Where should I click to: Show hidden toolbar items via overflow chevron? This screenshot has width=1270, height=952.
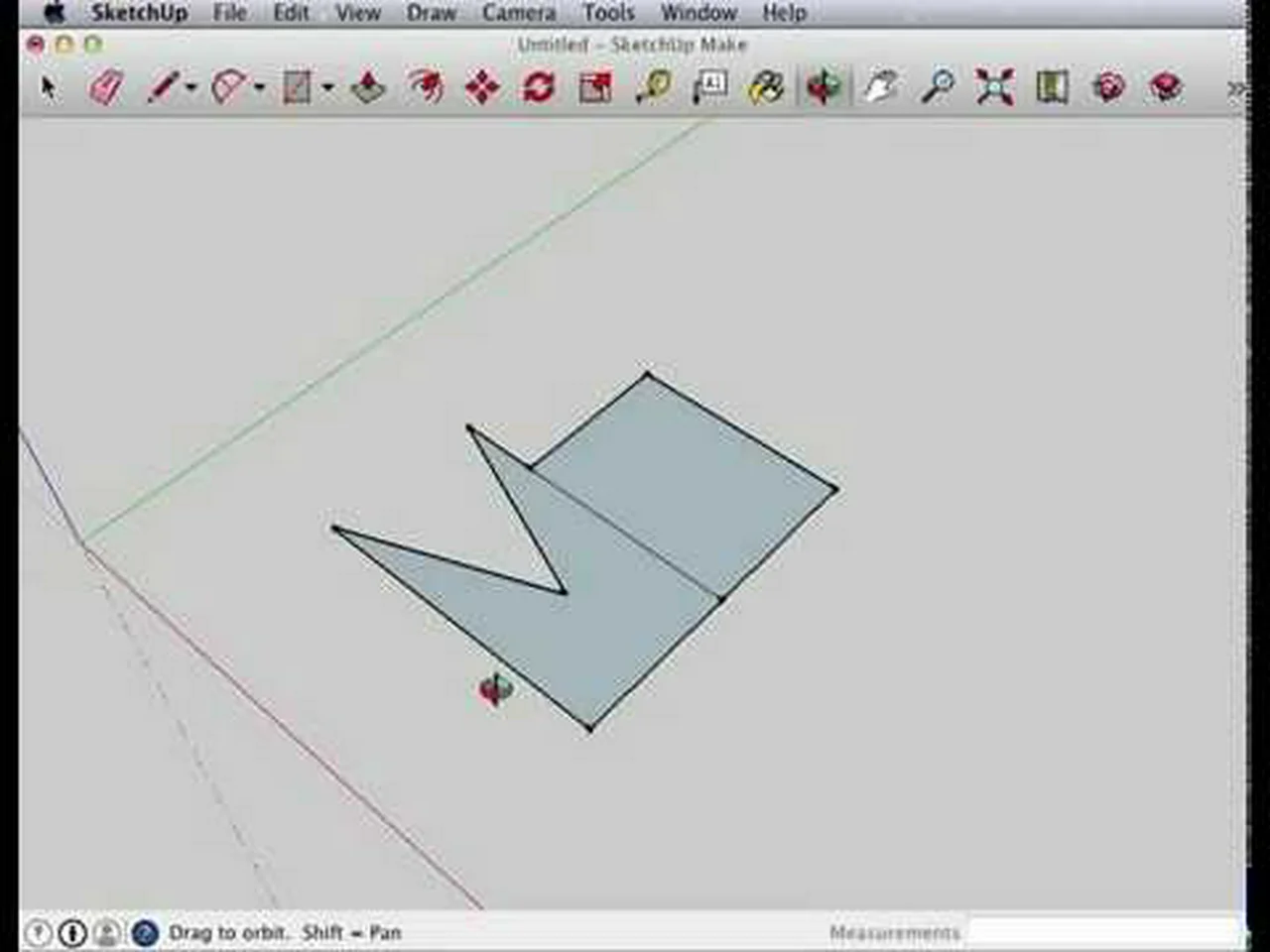pos(1235,88)
